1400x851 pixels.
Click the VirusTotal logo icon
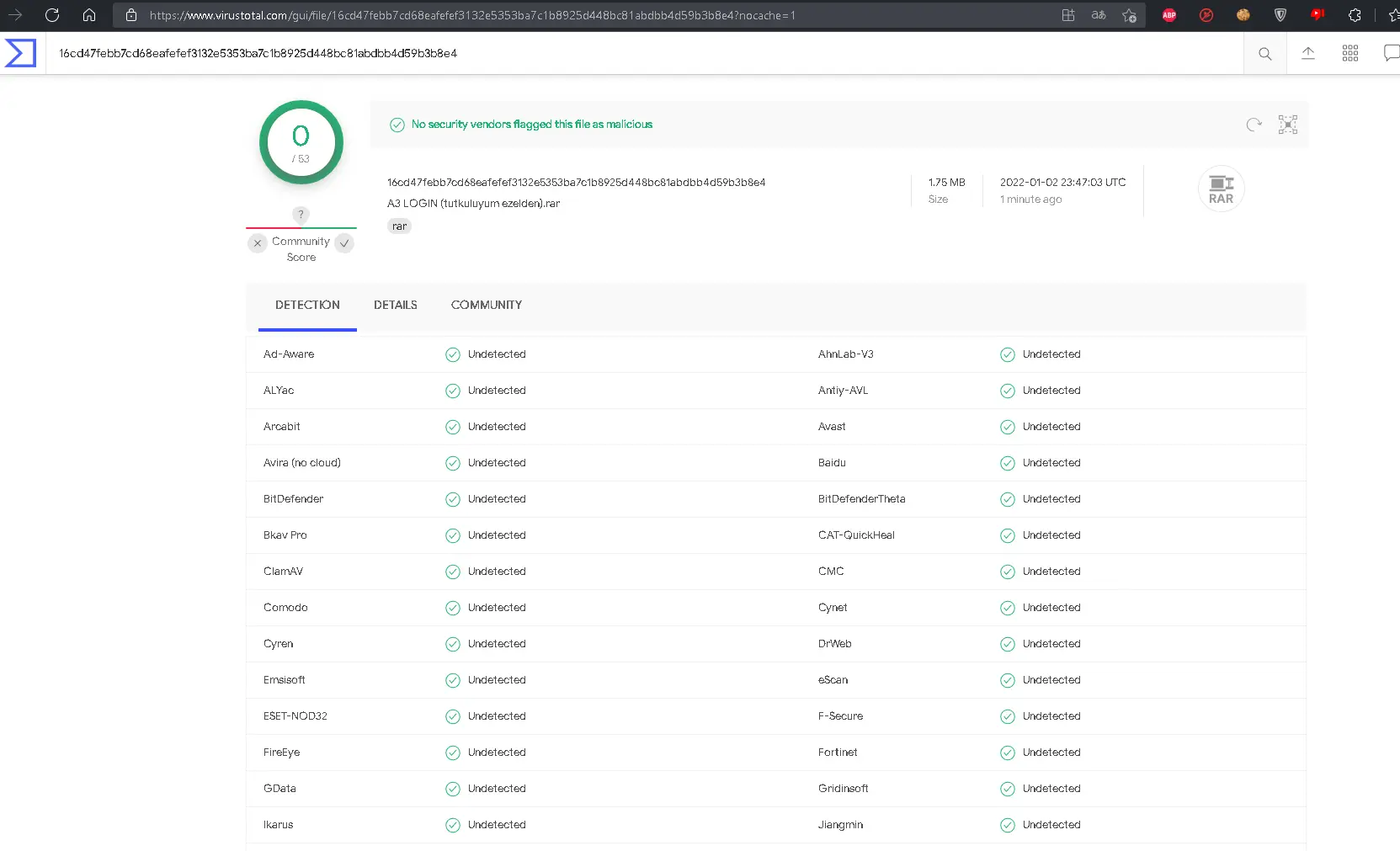point(20,53)
